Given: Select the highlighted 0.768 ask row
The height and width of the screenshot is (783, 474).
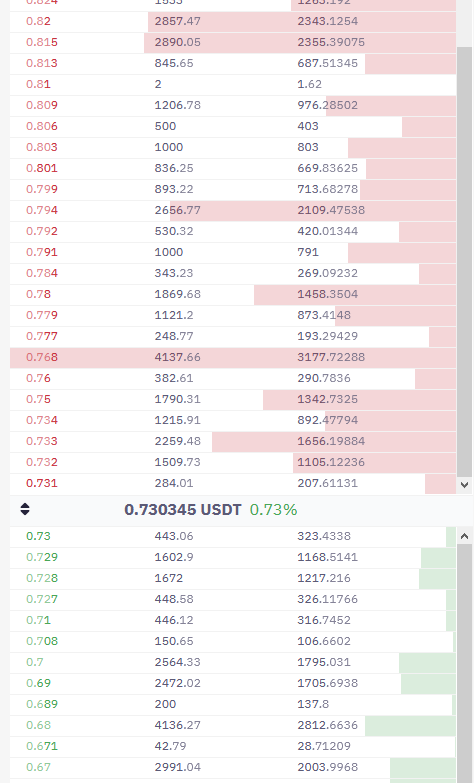Looking at the screenshot, I should tap(233, 357).
